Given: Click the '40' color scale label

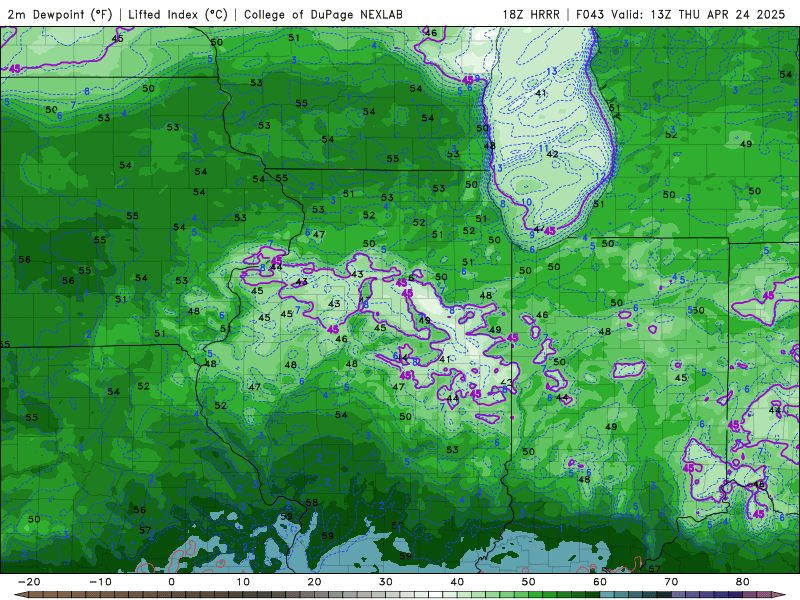Looking at the screenshot, I should (x=457, y=582).
